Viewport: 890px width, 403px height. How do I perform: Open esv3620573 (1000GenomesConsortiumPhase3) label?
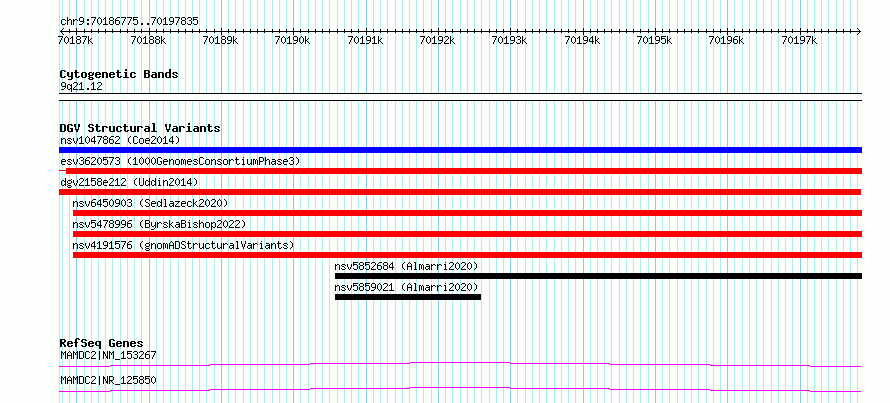pos(180,161)
